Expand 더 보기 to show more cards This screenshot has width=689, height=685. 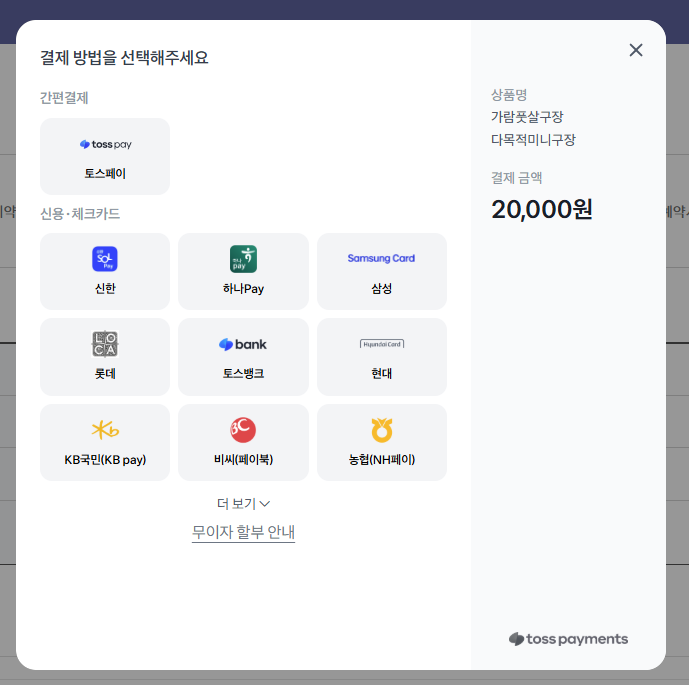[x=243, y=504]
